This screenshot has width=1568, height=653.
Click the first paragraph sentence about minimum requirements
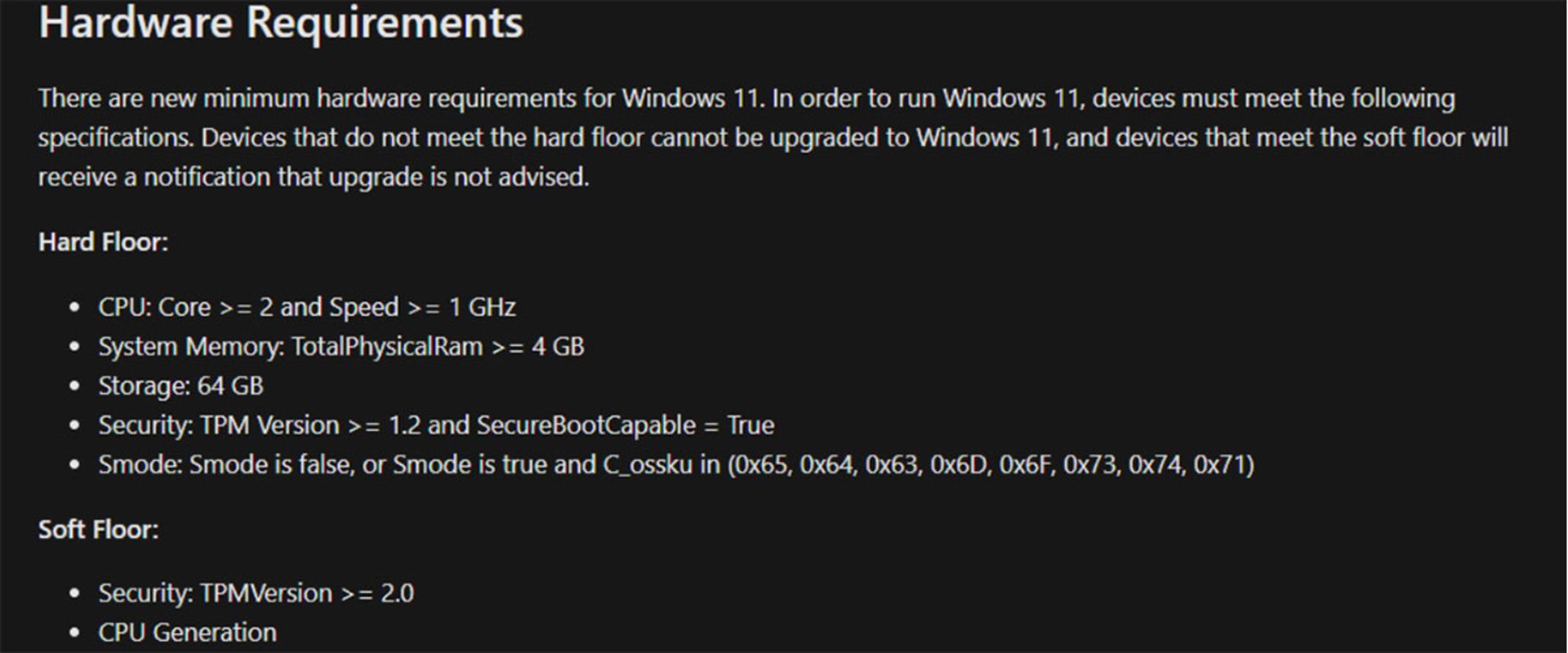click(x=402, y=99)
